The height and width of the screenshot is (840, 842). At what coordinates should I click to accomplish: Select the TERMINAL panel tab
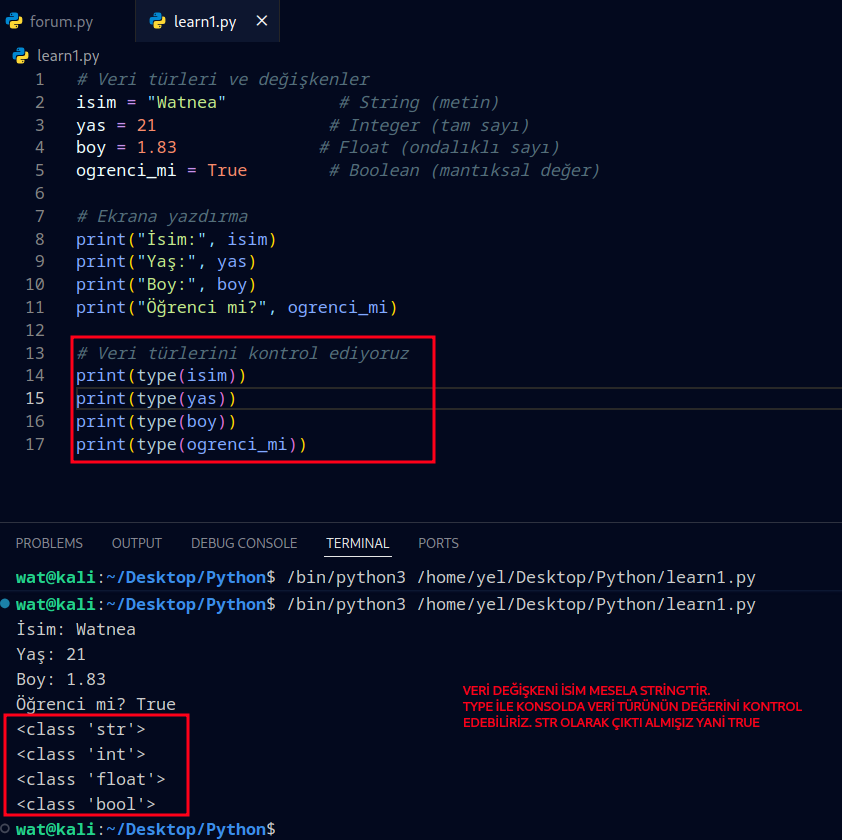[x=358, y=543]
